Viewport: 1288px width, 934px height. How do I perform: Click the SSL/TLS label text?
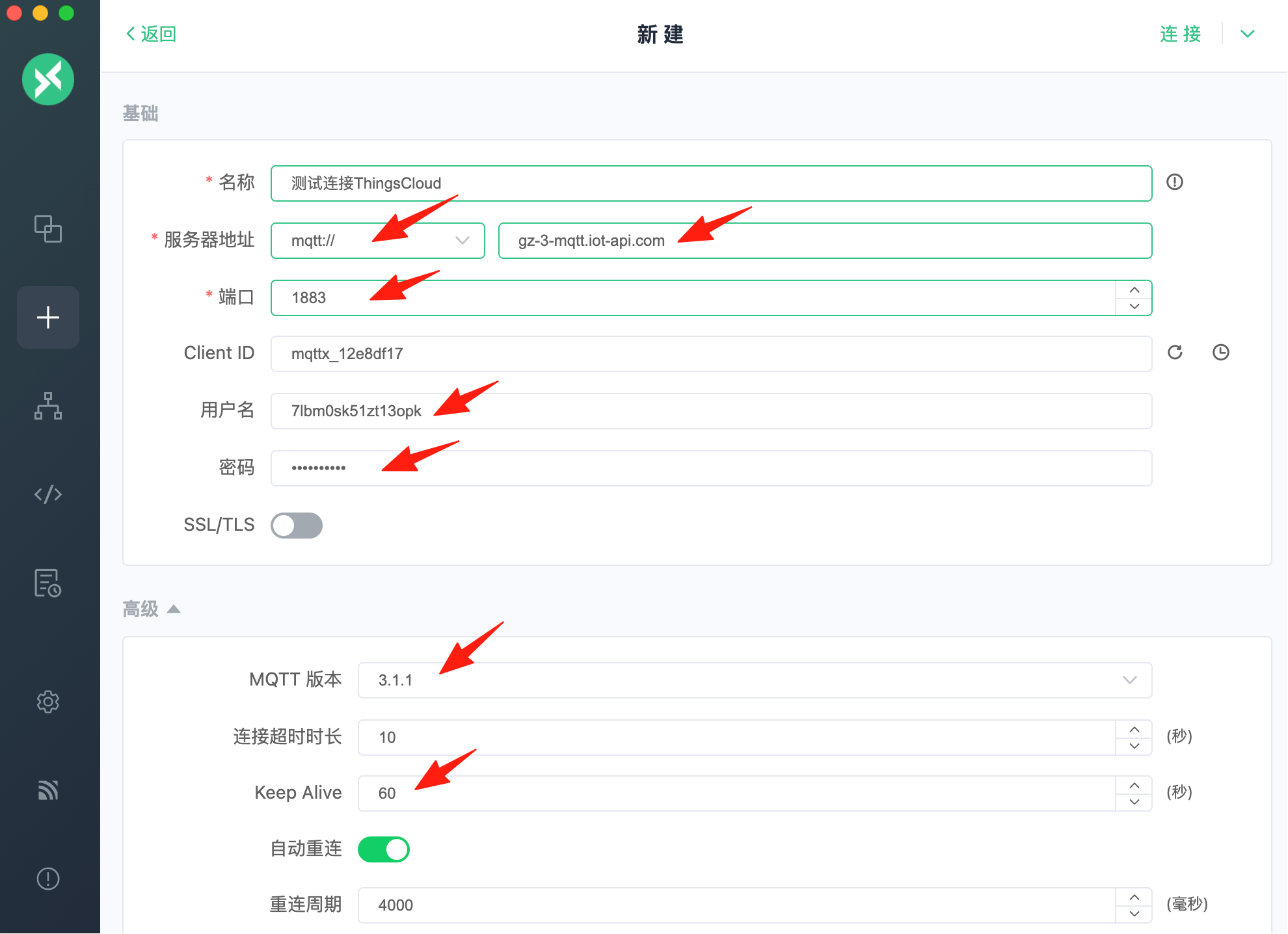219,525
